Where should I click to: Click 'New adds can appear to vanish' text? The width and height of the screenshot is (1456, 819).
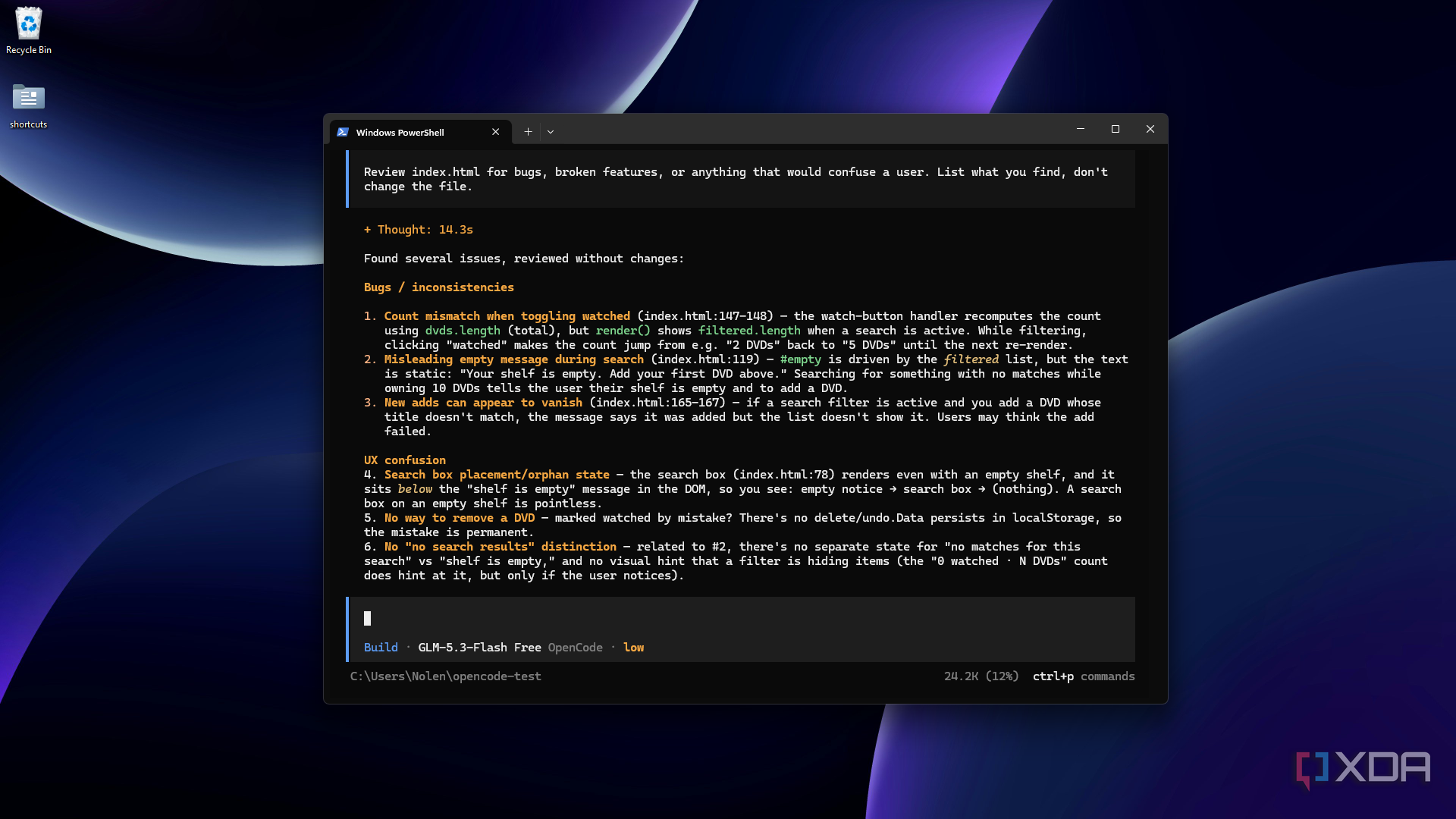pos(483,403)
